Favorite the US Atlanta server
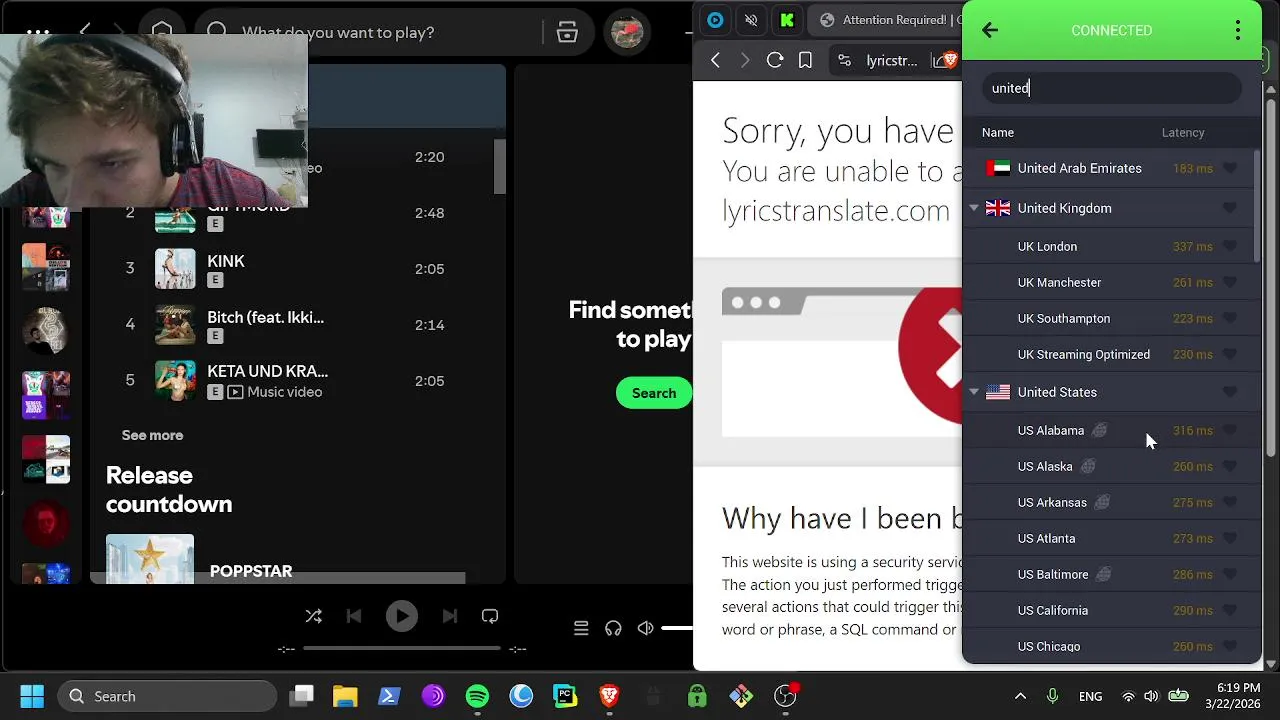The height and width of the screenshot is (720, 1280). 1230,538
